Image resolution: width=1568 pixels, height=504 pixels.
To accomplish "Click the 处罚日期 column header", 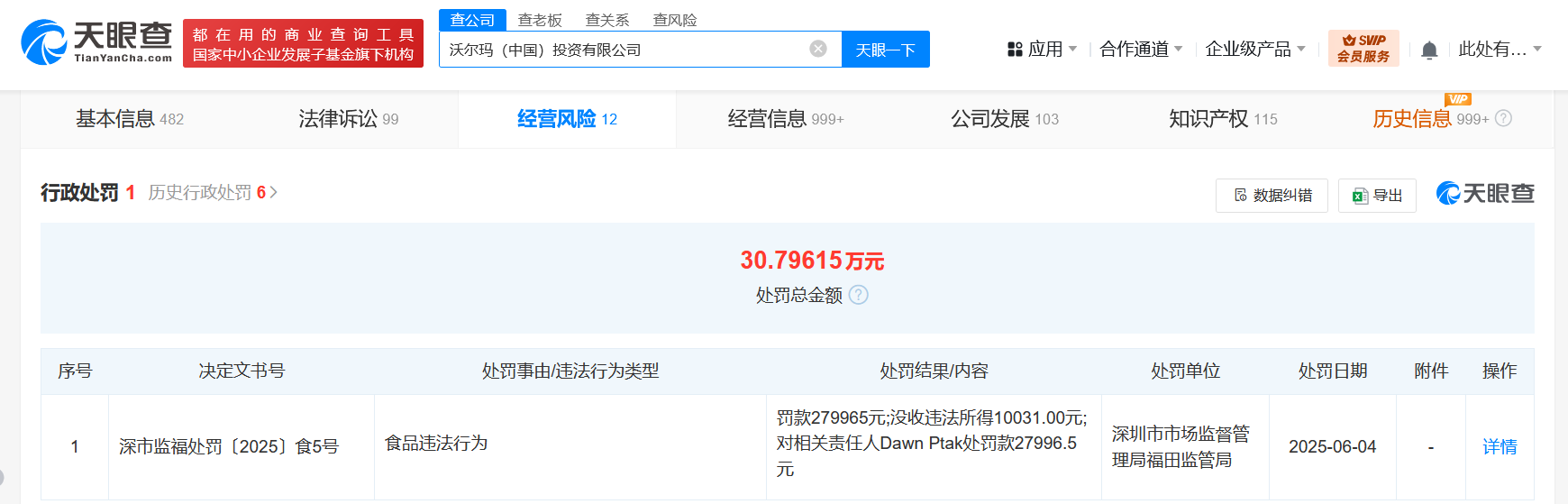I will [x=1332, y=371].
